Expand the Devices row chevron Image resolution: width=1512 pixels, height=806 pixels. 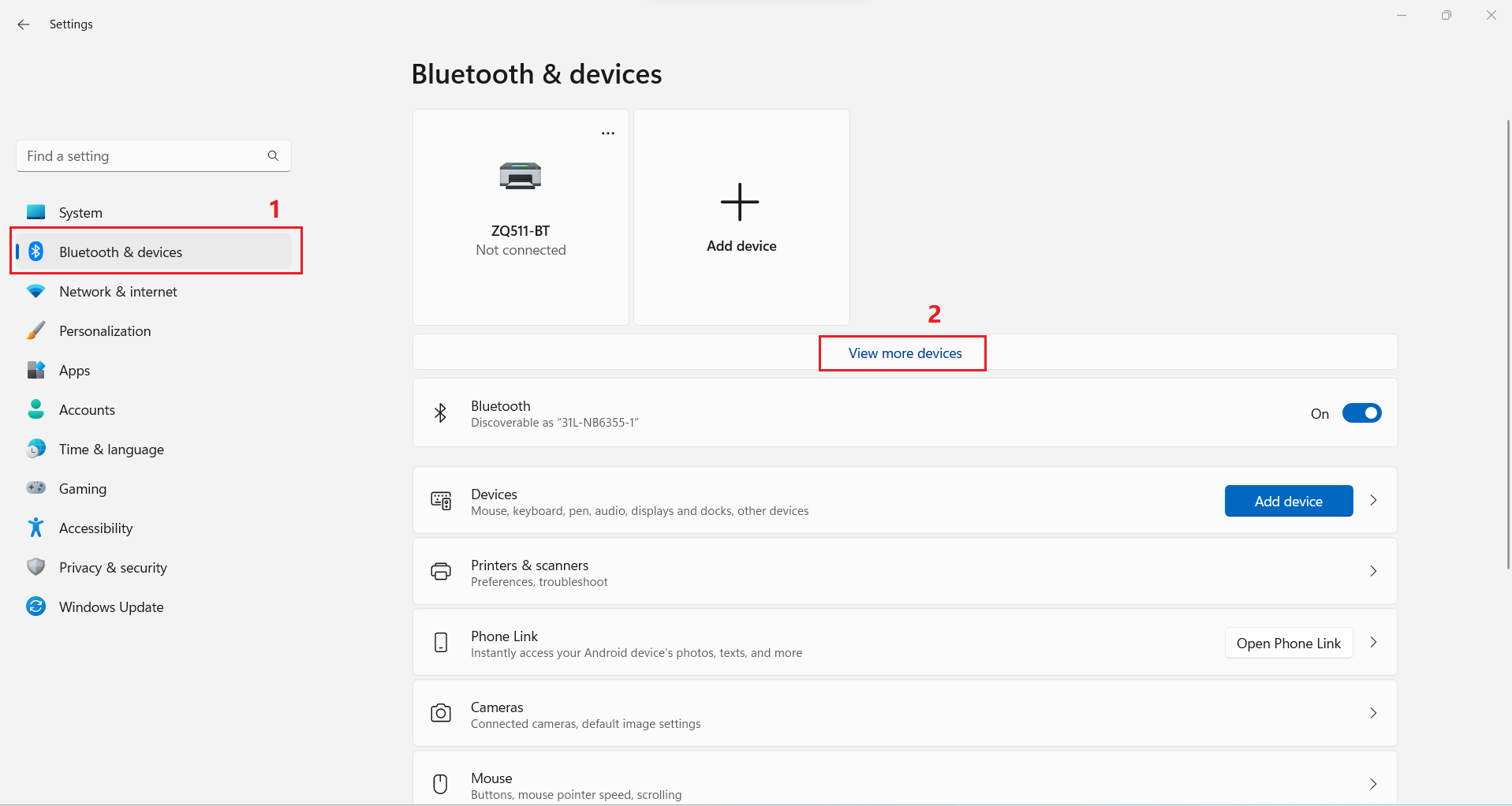1373,501
